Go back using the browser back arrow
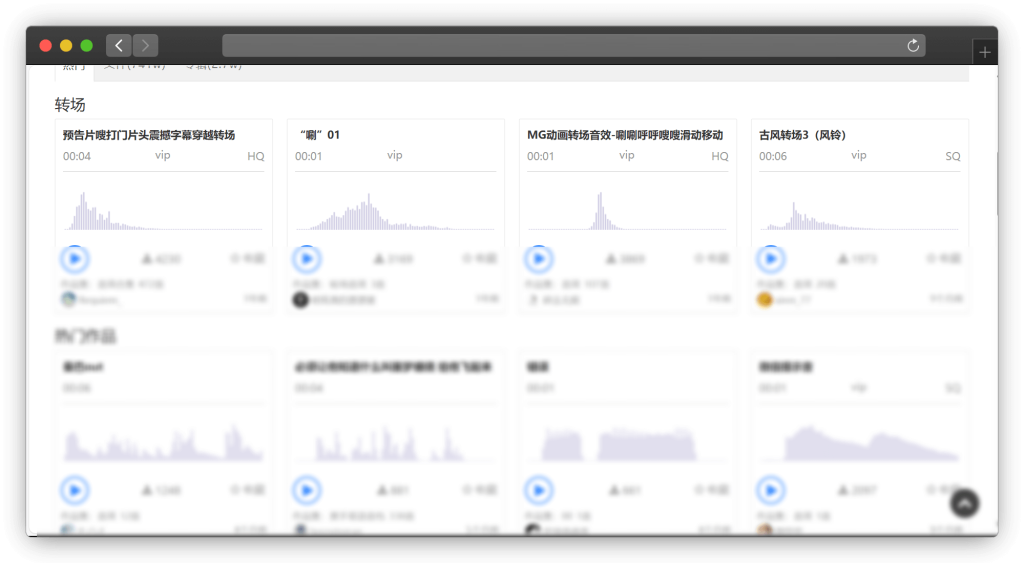The image size is (1024, 563). pyautogui.click(x=119, y=46)
